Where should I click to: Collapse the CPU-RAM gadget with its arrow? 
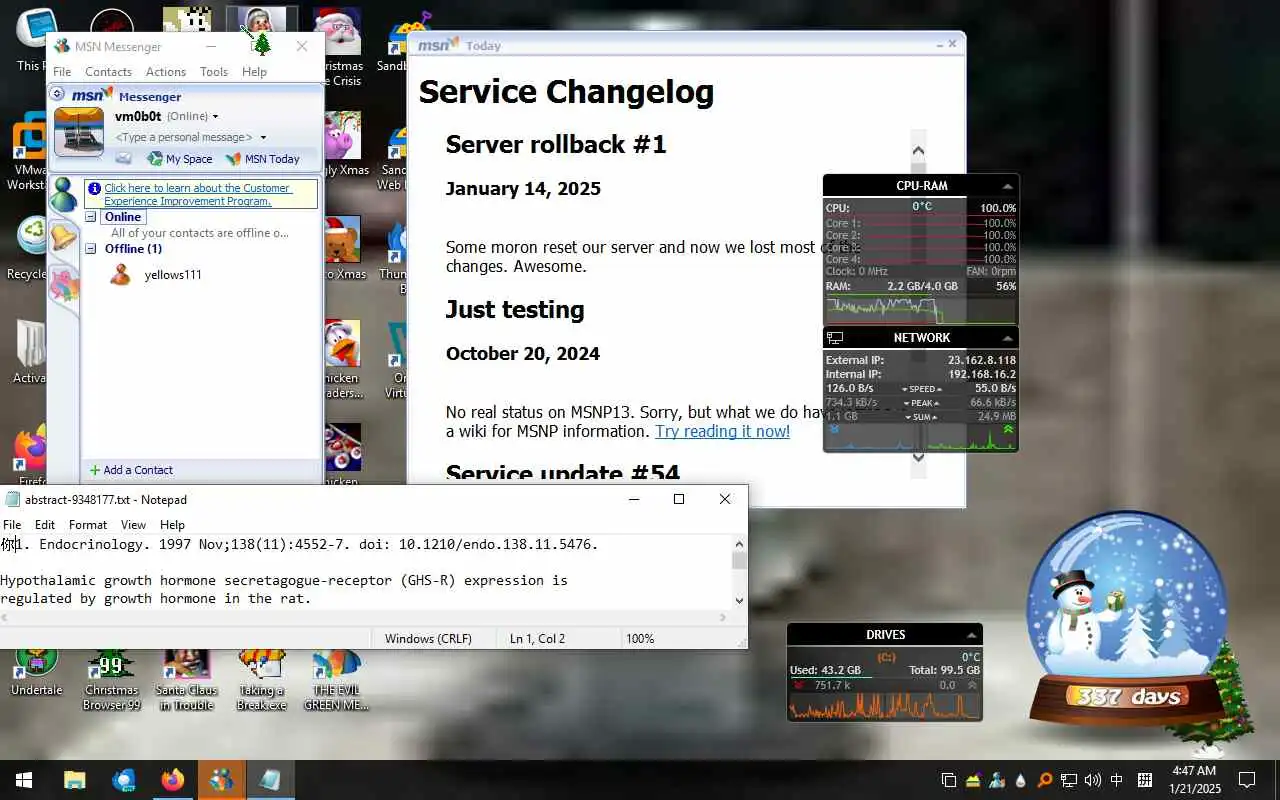pos(1007,186)
